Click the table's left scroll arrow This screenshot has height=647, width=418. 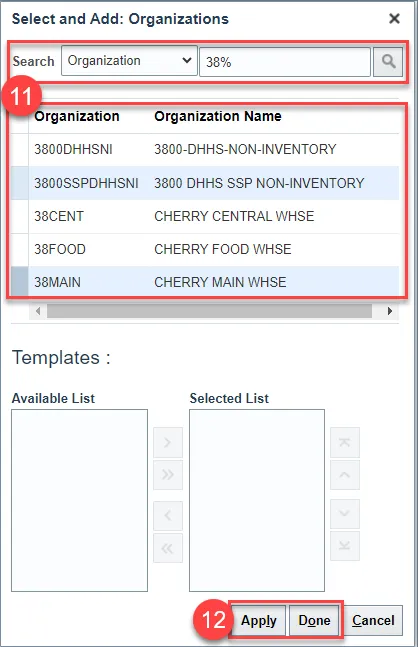click(38, 311)
